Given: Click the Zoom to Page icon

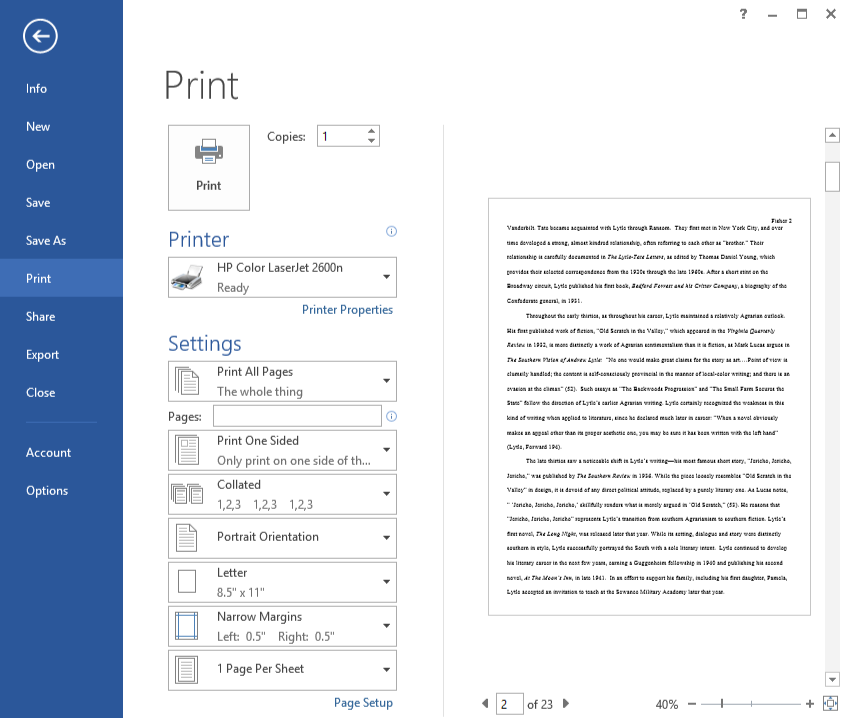Looking at the screenshot, I should pos(829,704).
